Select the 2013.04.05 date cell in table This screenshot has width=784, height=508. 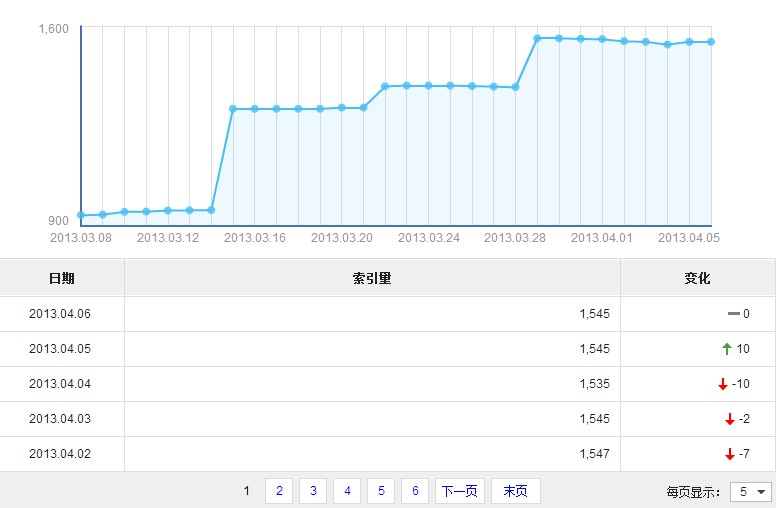pos(60,349)
